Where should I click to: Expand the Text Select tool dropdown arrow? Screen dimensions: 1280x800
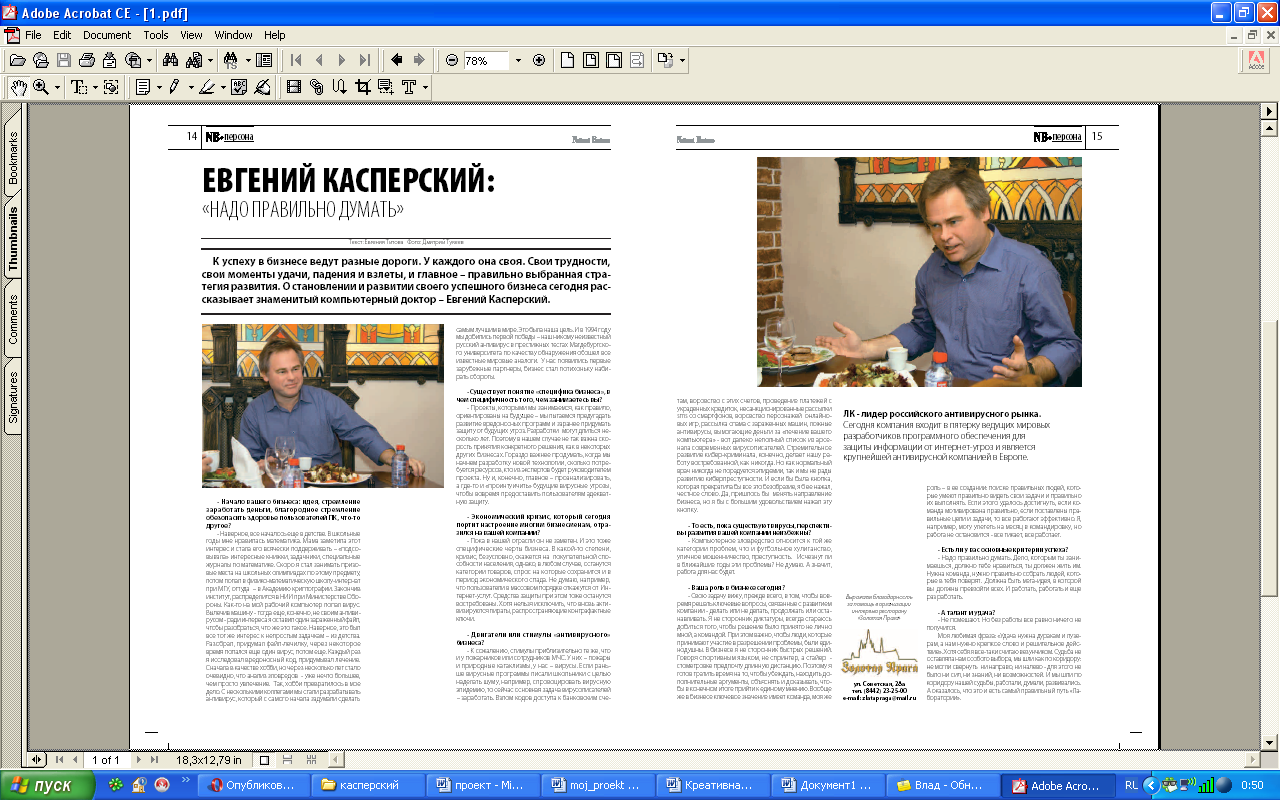pyautogui.click(x=95, y=88)
